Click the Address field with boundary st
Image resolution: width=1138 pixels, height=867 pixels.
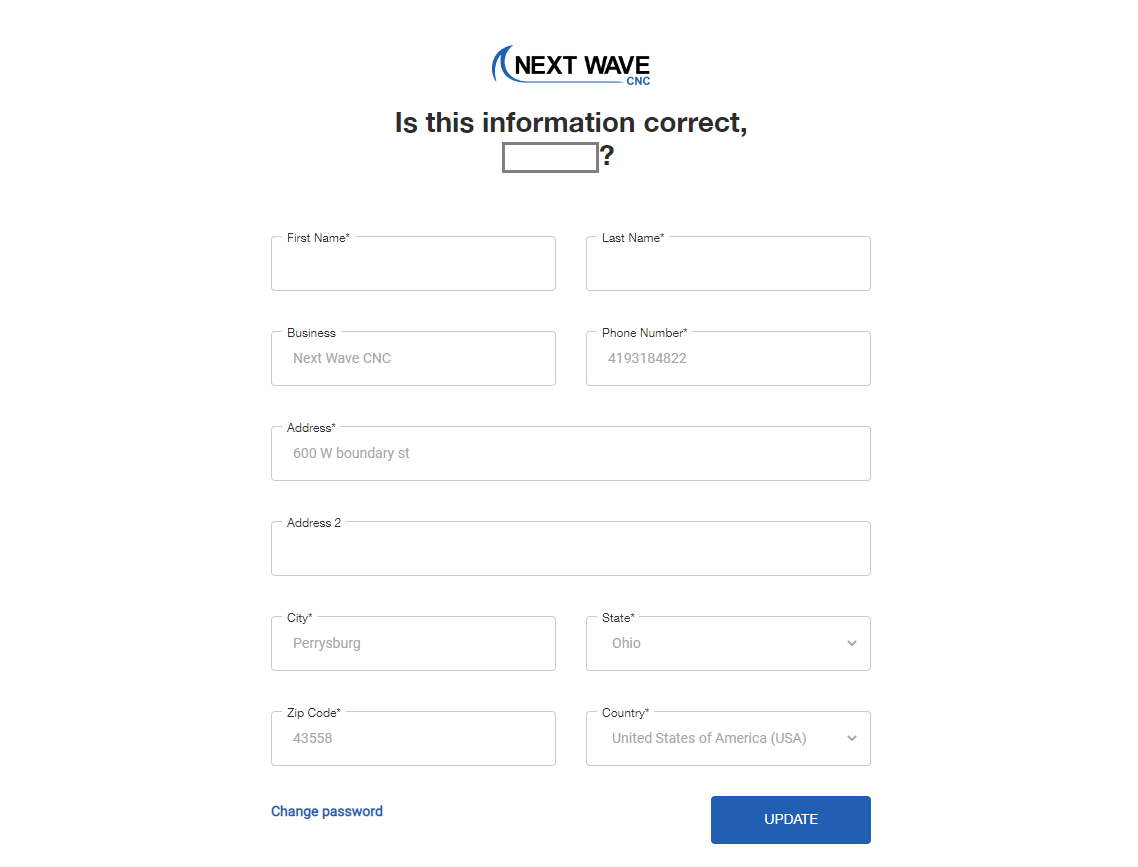click(x=570, y=454)
